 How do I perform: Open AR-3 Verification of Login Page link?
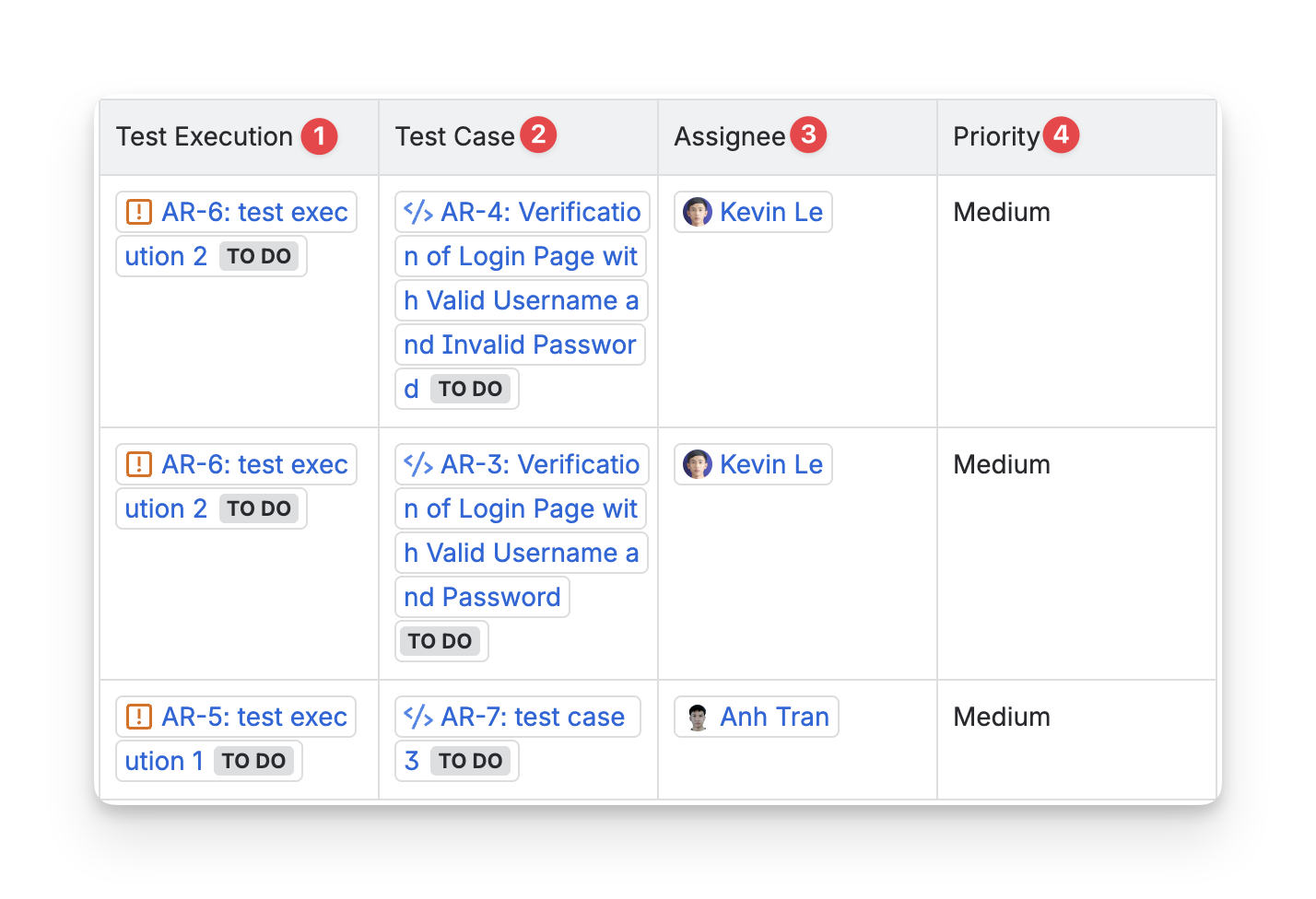click(x=540, y=464)
